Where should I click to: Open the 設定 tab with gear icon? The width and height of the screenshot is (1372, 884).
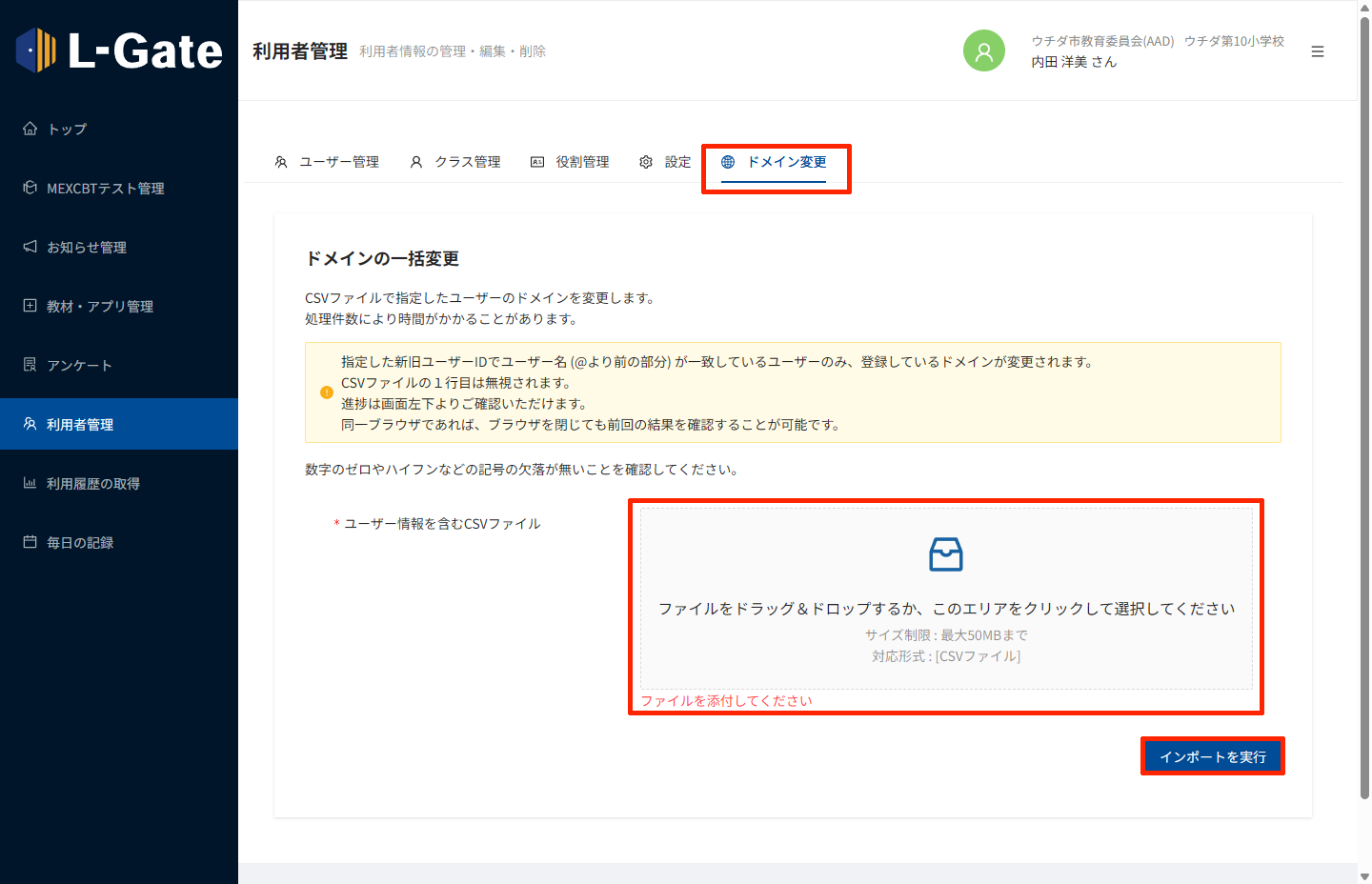(665, 162)
